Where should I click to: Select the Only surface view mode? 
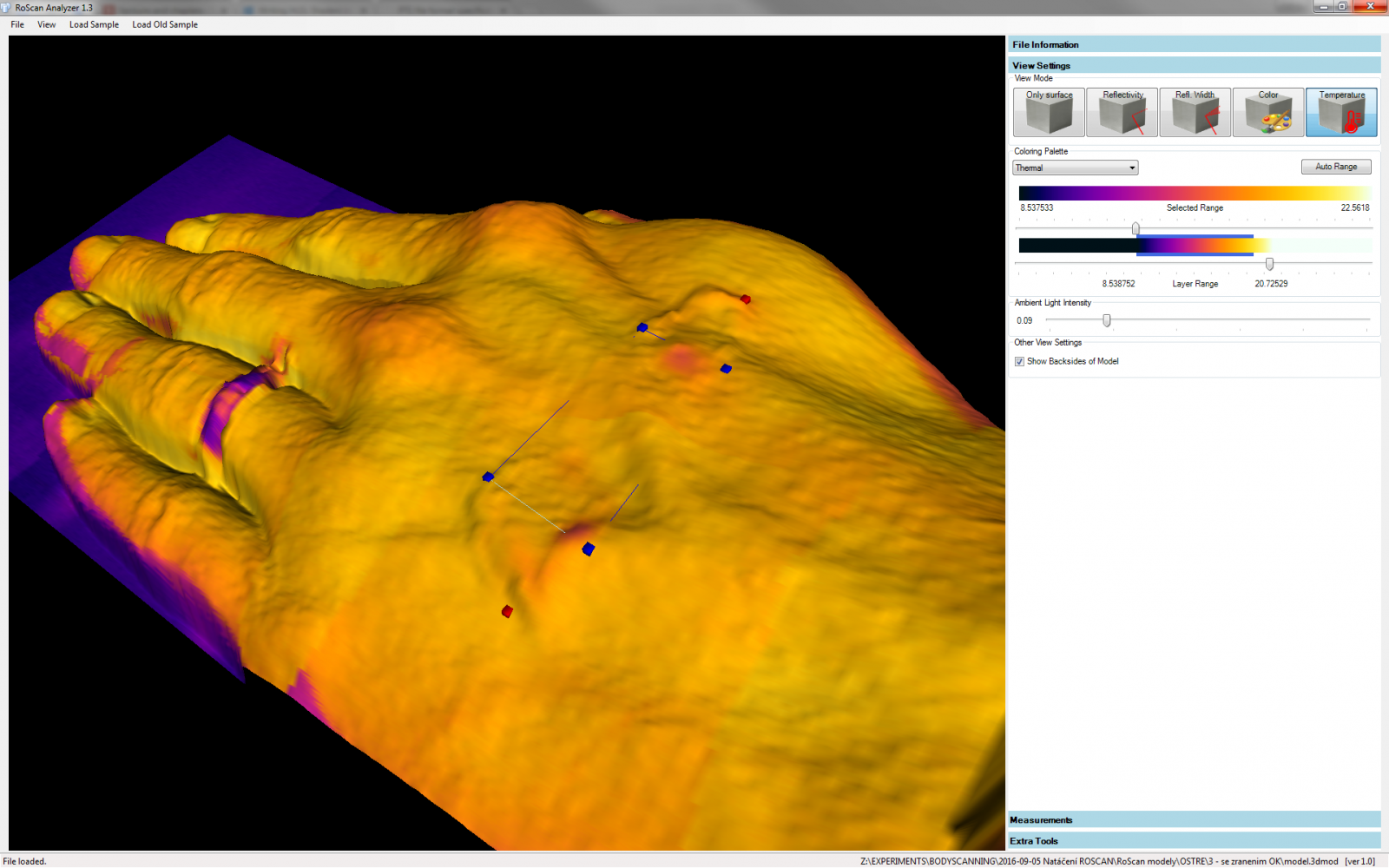[1049, 112]
